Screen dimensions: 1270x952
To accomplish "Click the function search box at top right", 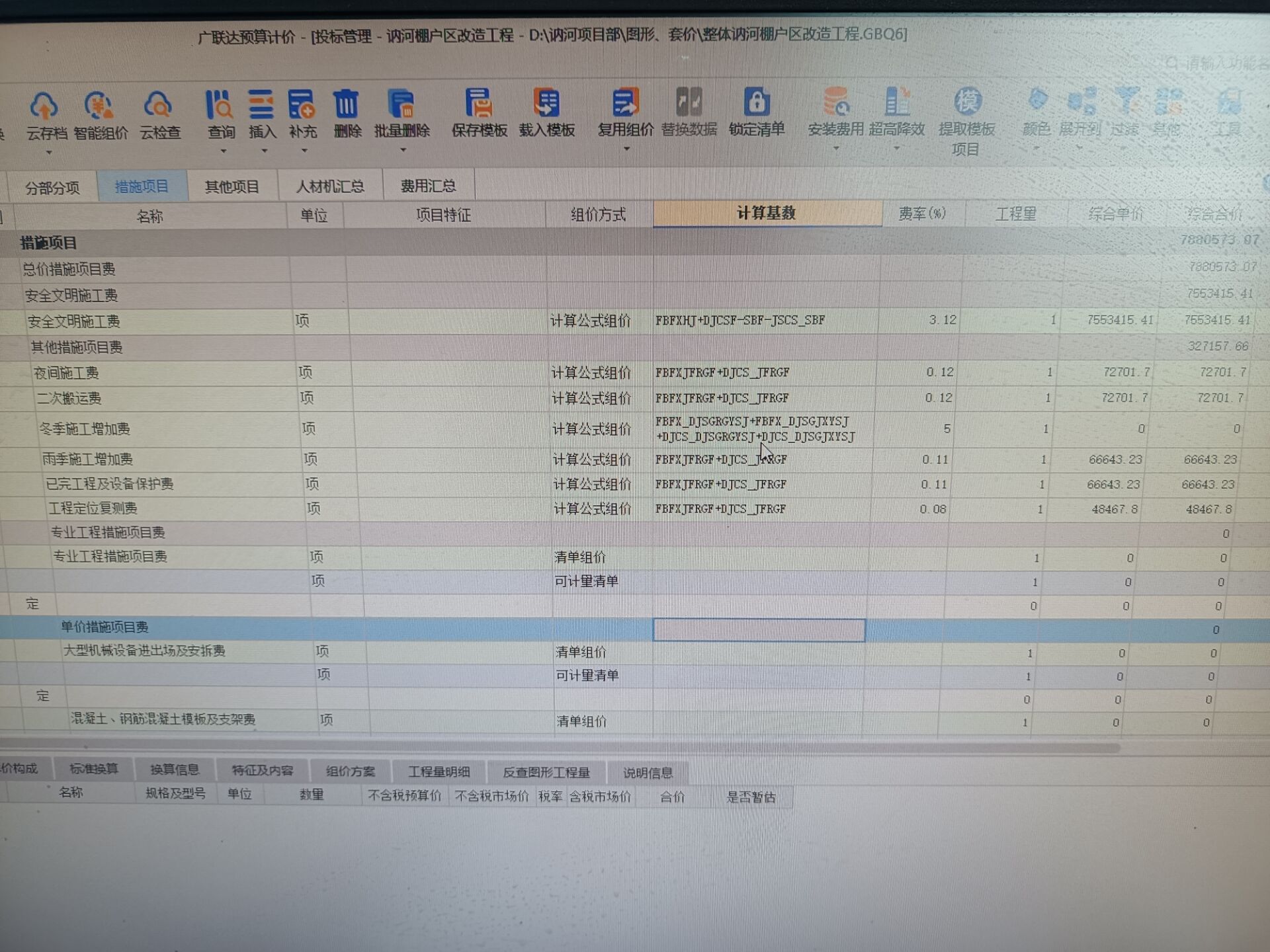I will (x=1217, y=63).
